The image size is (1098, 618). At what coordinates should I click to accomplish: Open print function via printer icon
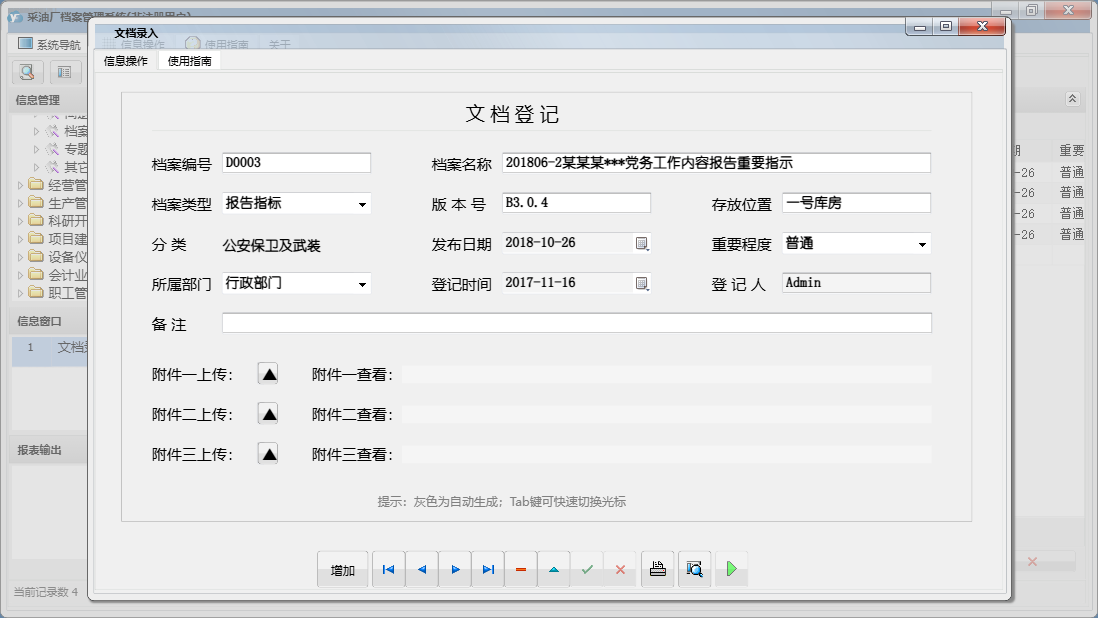[x=657, y=568]
